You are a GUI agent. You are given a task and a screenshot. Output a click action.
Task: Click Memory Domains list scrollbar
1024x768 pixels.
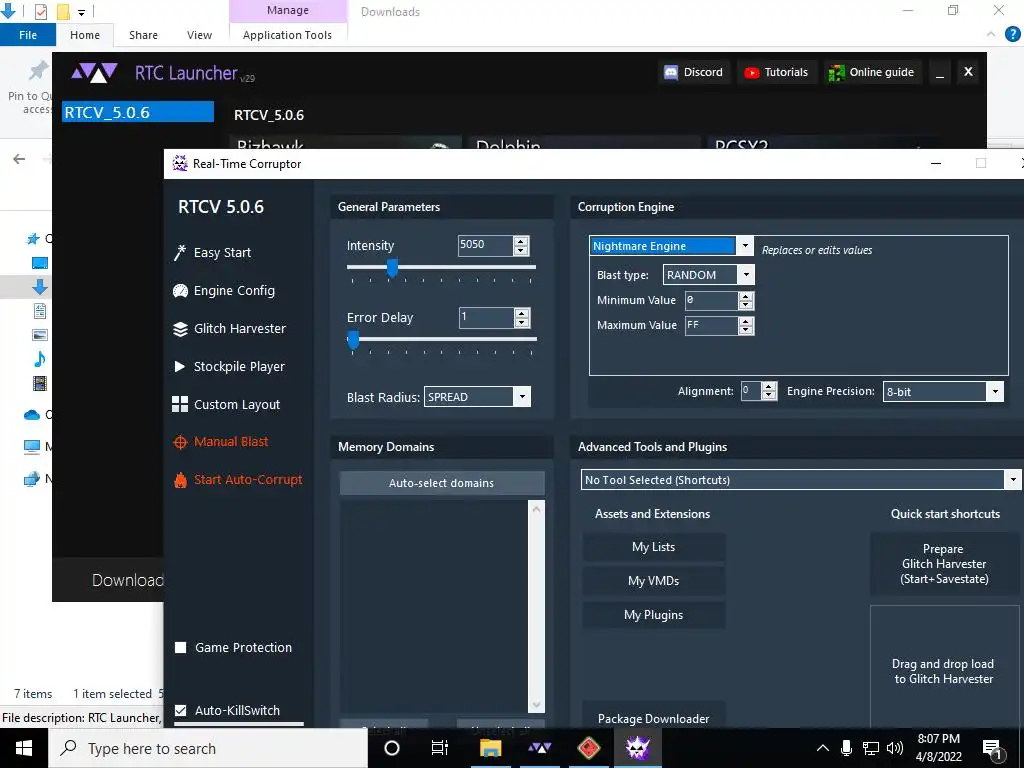click(536, 606)
